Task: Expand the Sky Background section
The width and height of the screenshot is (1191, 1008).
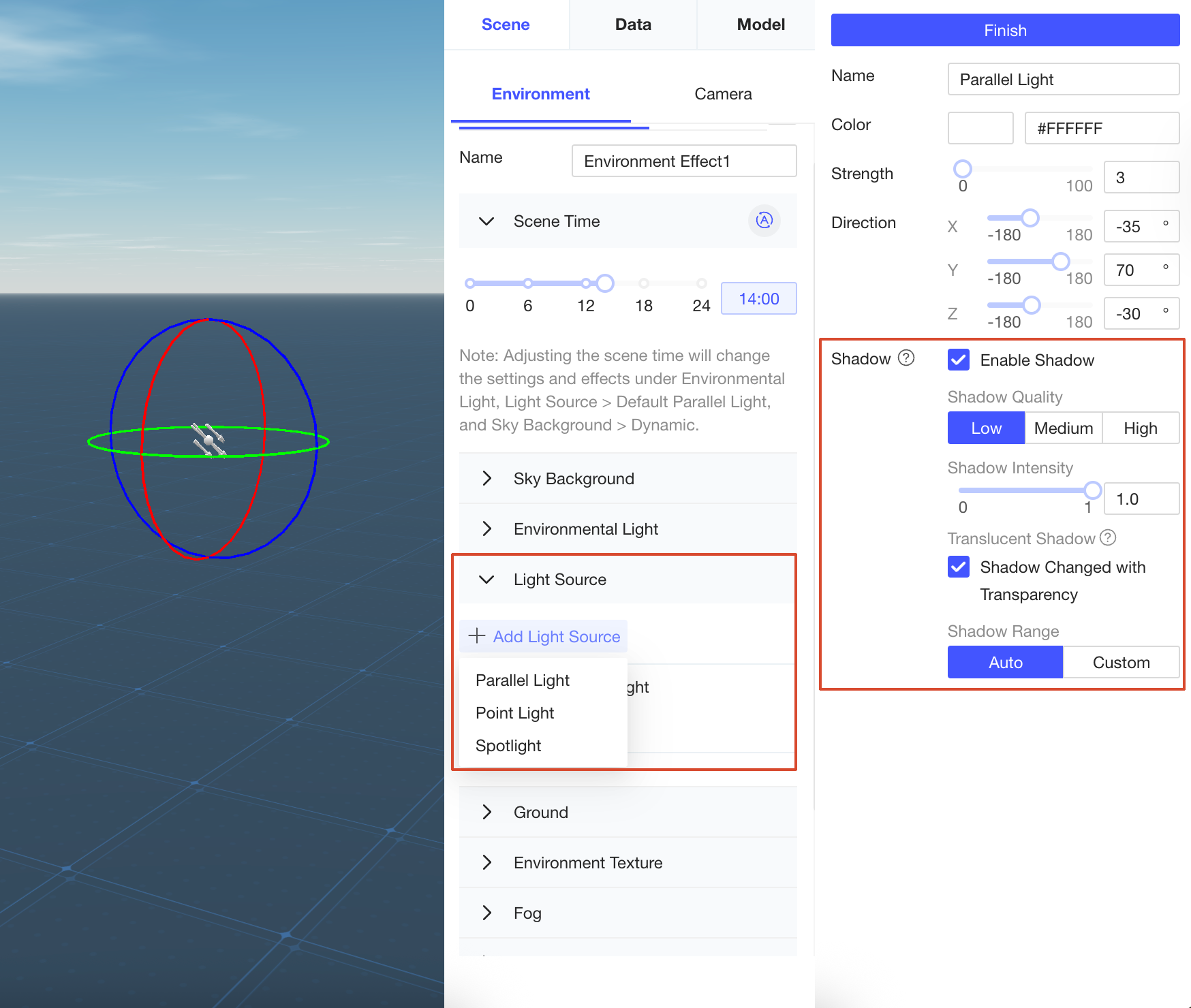Action: 628,478
